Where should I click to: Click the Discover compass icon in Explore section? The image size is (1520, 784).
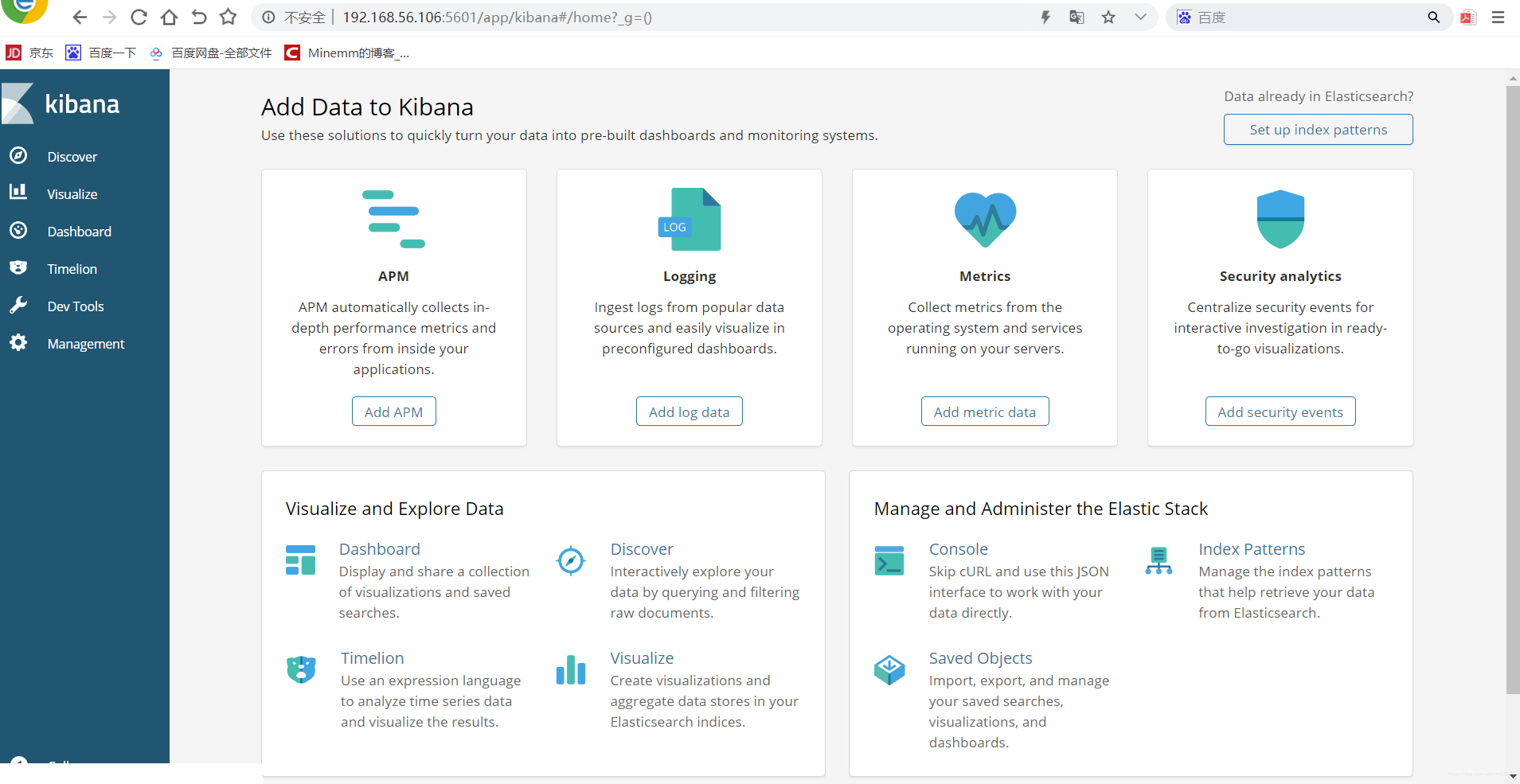click(x=571, y=560)
